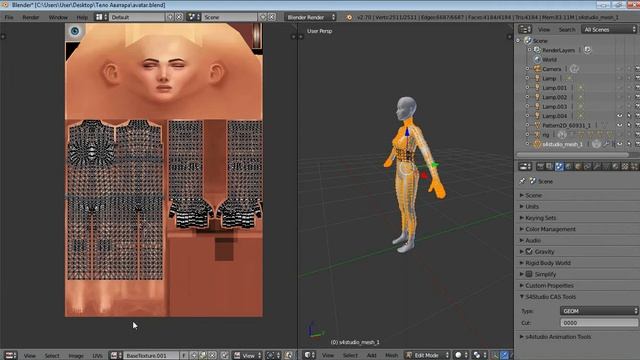Toggle visibility of Pattern2D_60931_1
This screenshot has width=640, height=360.
click(x=620, y=125)
